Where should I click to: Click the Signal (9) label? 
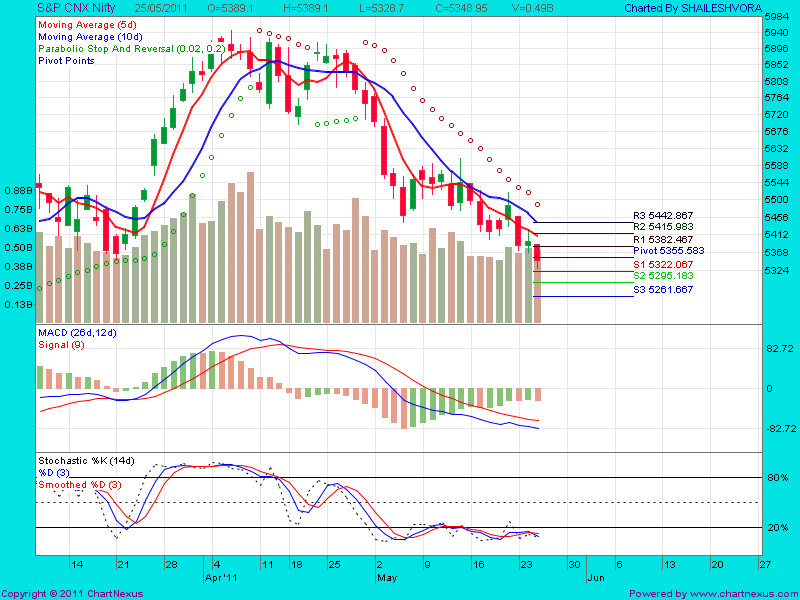pos(60,345)
